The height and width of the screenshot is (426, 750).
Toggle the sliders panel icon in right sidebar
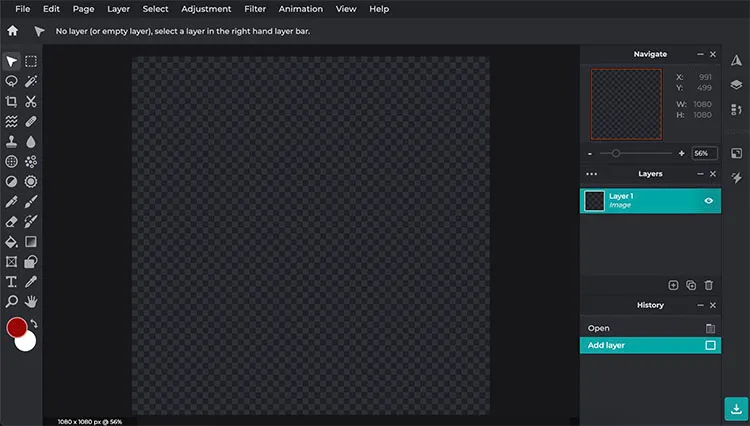737,109
